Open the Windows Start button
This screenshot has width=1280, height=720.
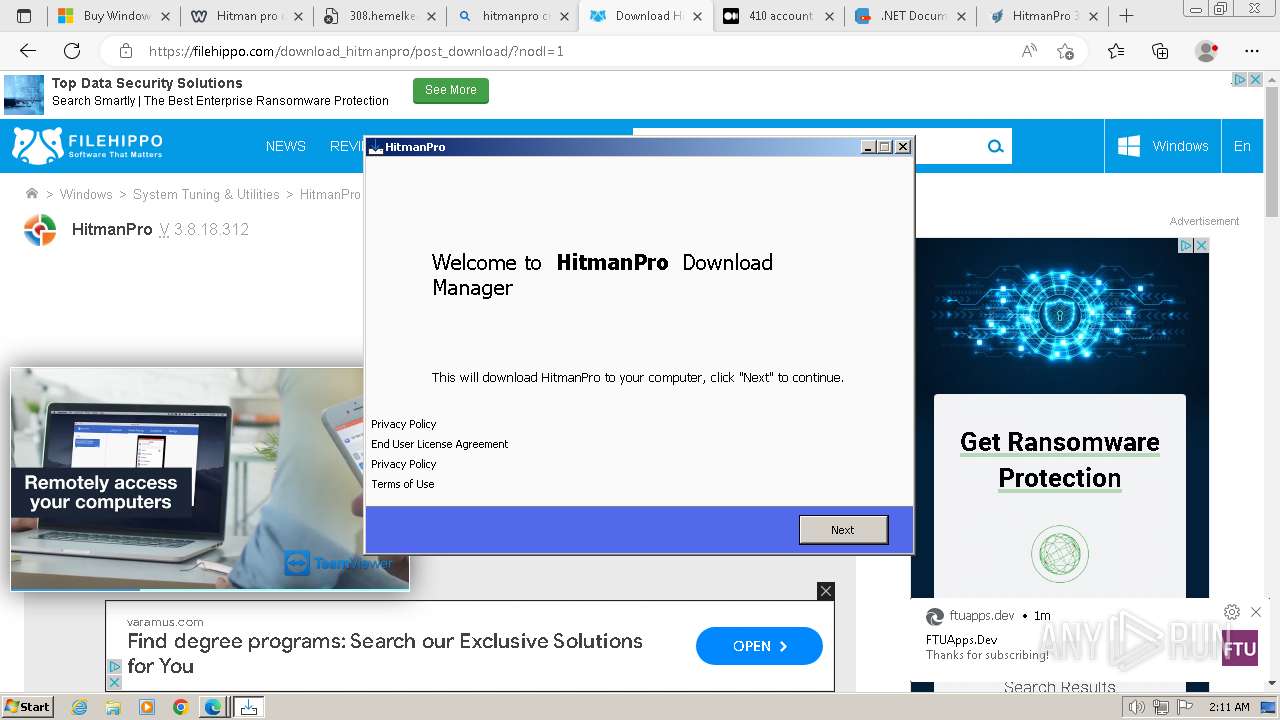click(28, 706)
